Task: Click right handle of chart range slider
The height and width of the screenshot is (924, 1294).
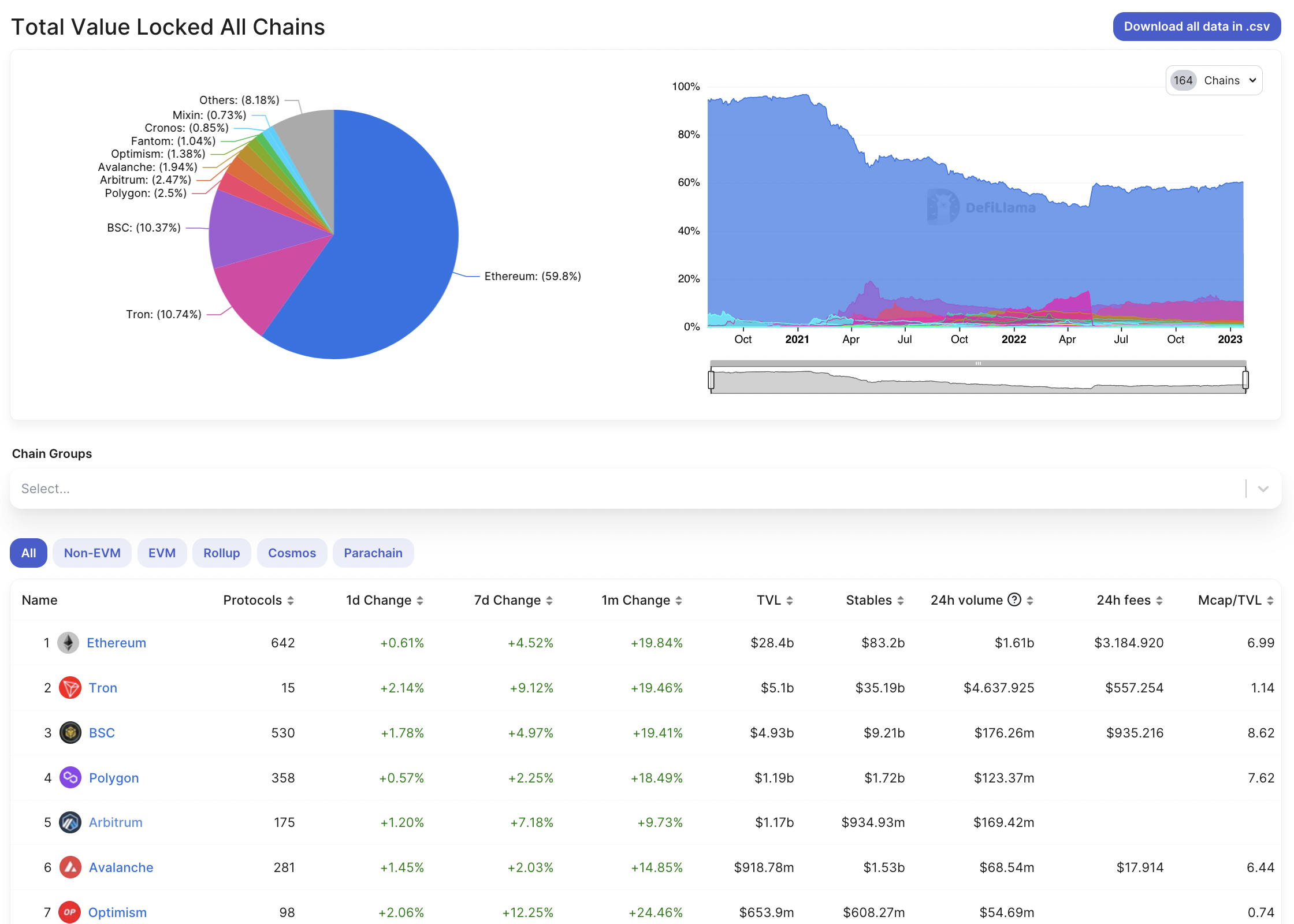Action: 1245,379
